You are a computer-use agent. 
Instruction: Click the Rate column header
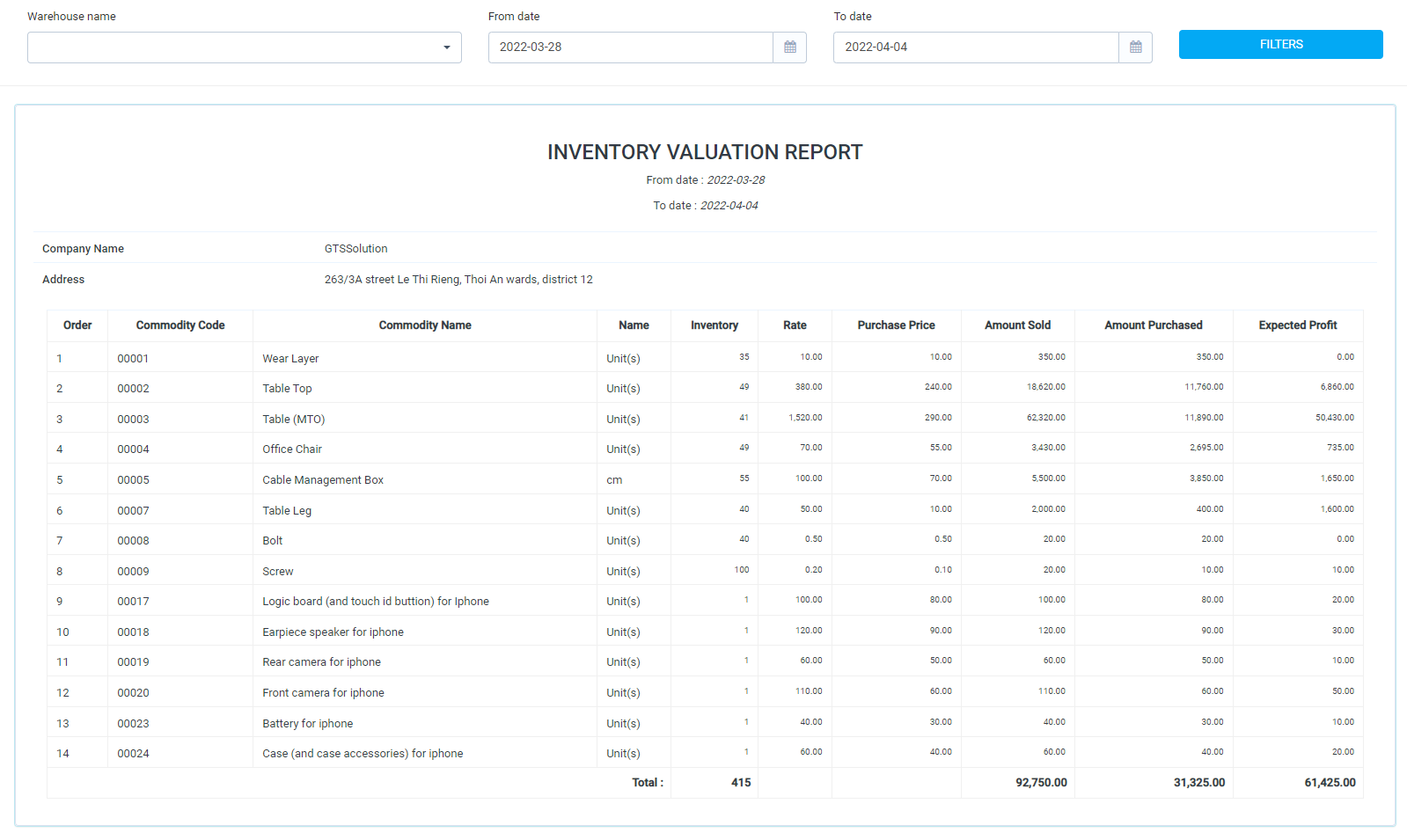(795, 325)
